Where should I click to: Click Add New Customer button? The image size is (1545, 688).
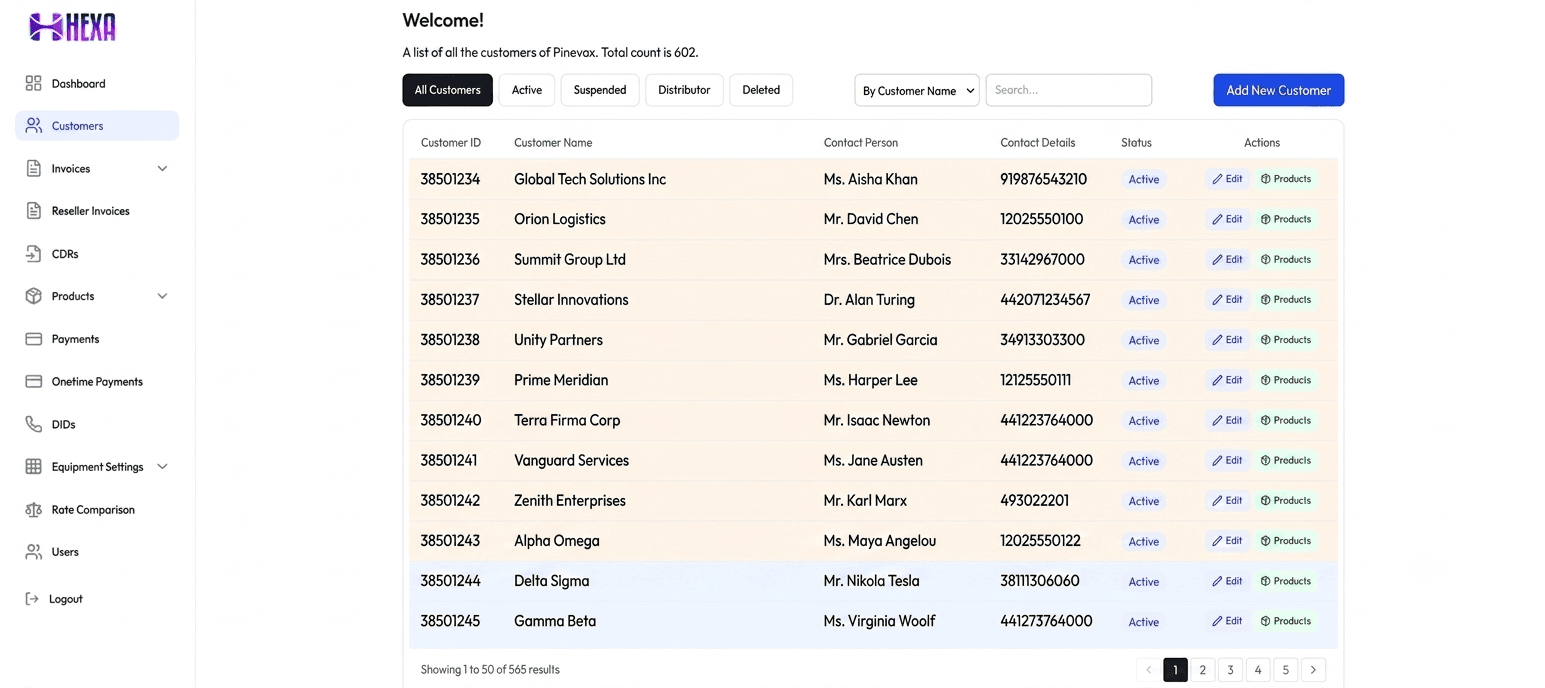pos(1278,90)
